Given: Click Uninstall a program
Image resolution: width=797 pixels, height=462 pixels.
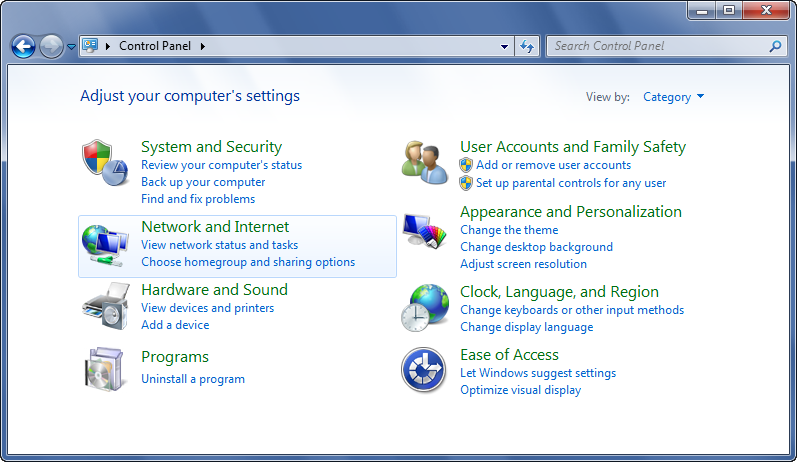Looking at the screenshot, I should click(193, 379).
